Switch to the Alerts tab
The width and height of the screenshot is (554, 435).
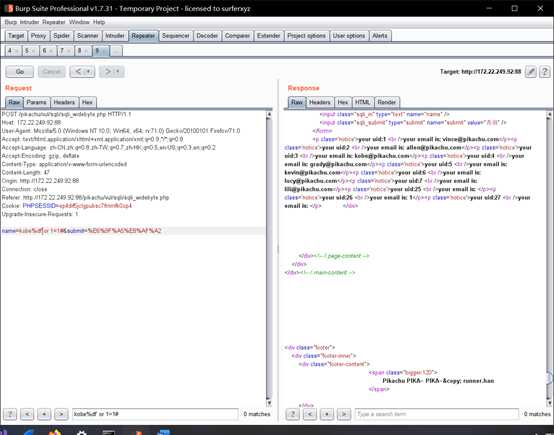(x=380, y=36)
